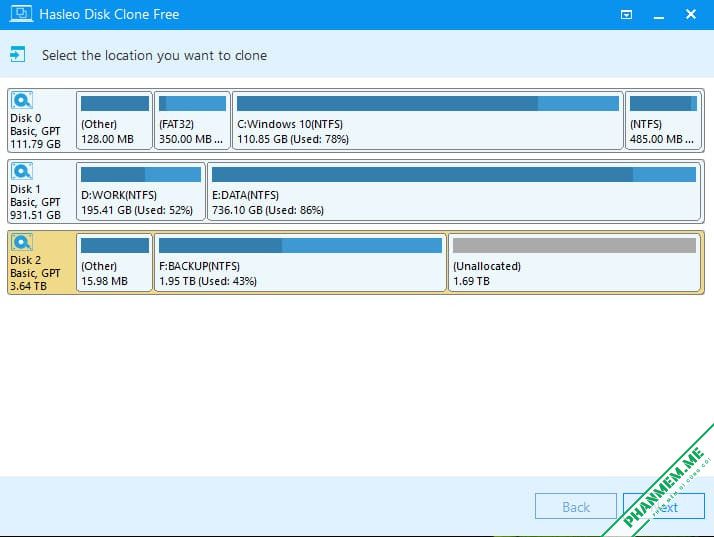
Task: Click the '111.79 GB' disk size text
Action: point(35,144)
